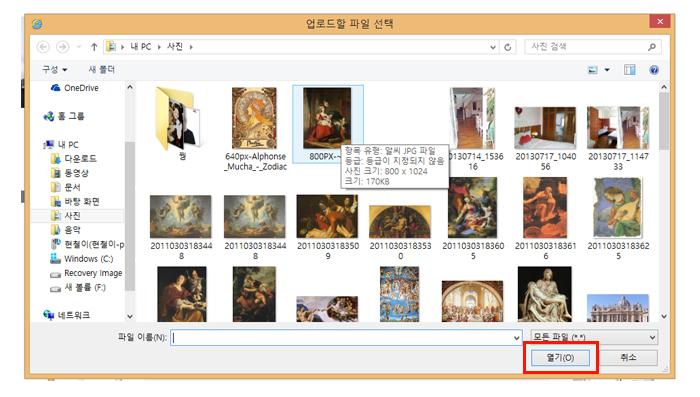700x397 pixels.
Task: Create a new folder with 새 폴더
Action: [x=101, y=70]
